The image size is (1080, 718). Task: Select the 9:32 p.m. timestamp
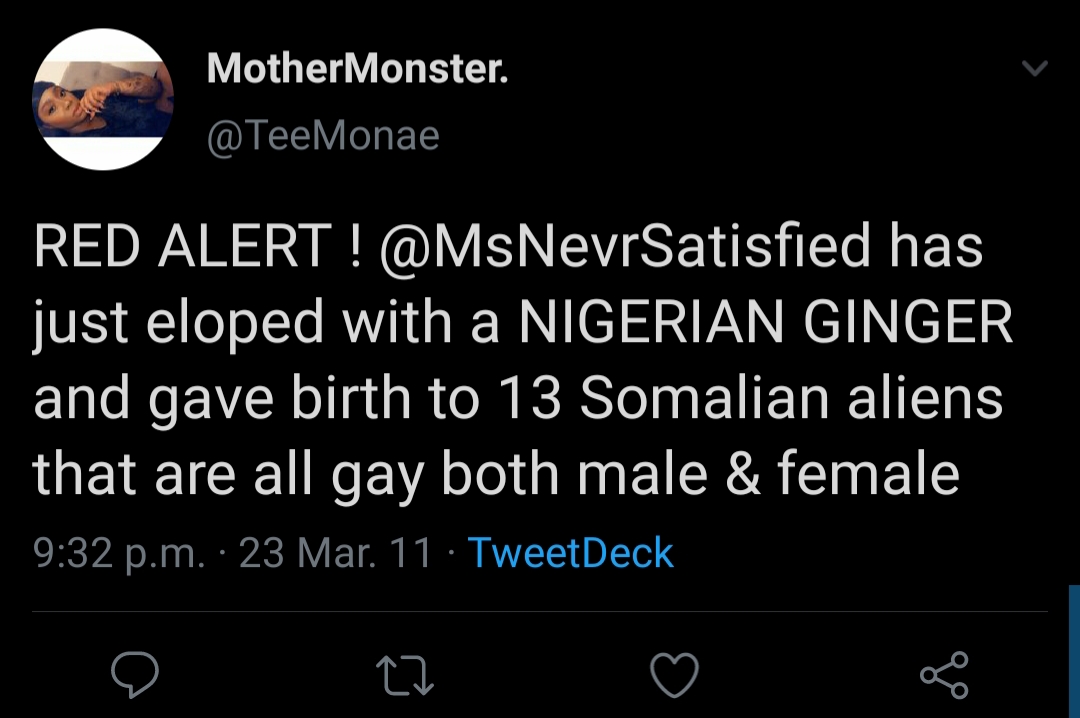click(118, 553)
